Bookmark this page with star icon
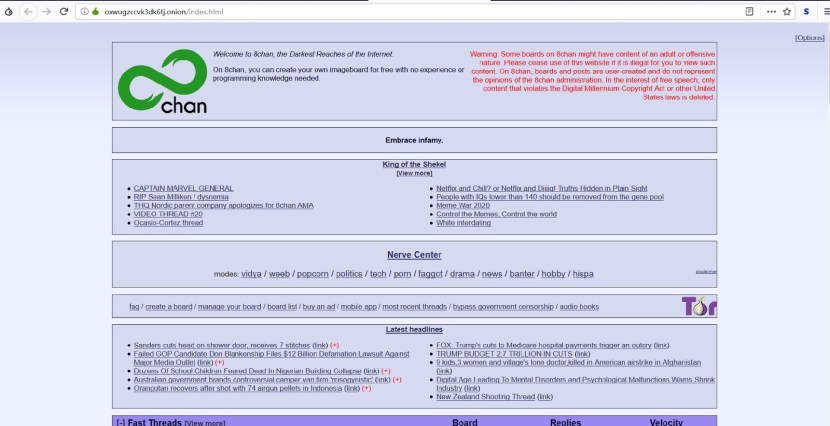 pos(787,11)
